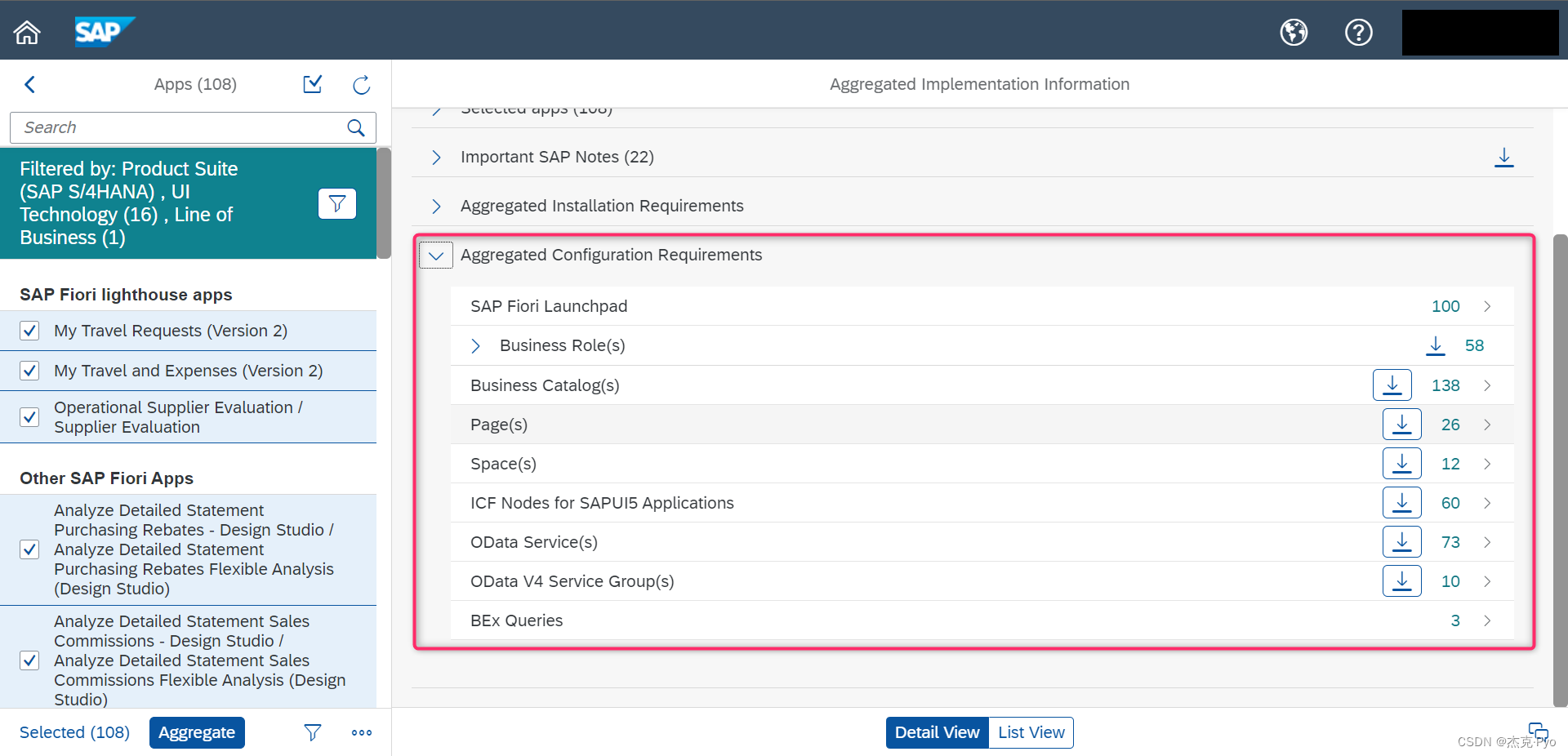Select the Detail View tab
The image size is (1568, 756).
tap(937, 732)
